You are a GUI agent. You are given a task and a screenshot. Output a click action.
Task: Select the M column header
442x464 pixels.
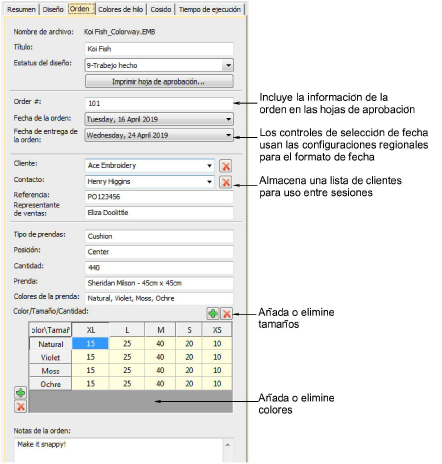point(161,330)
